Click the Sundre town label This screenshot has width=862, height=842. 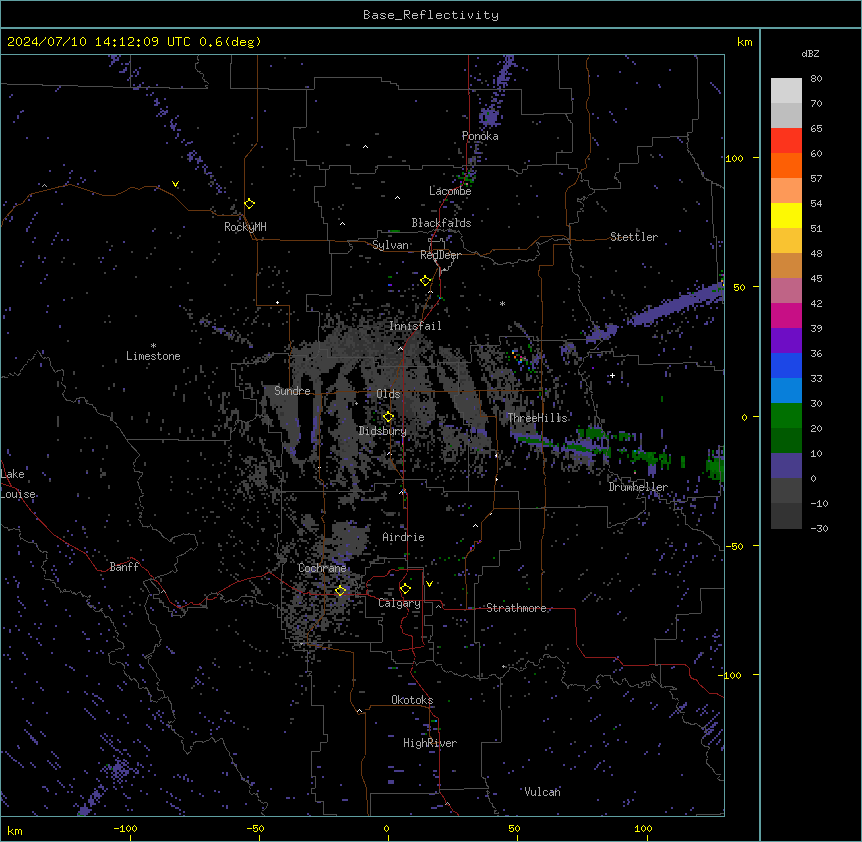tap(292, 391)
